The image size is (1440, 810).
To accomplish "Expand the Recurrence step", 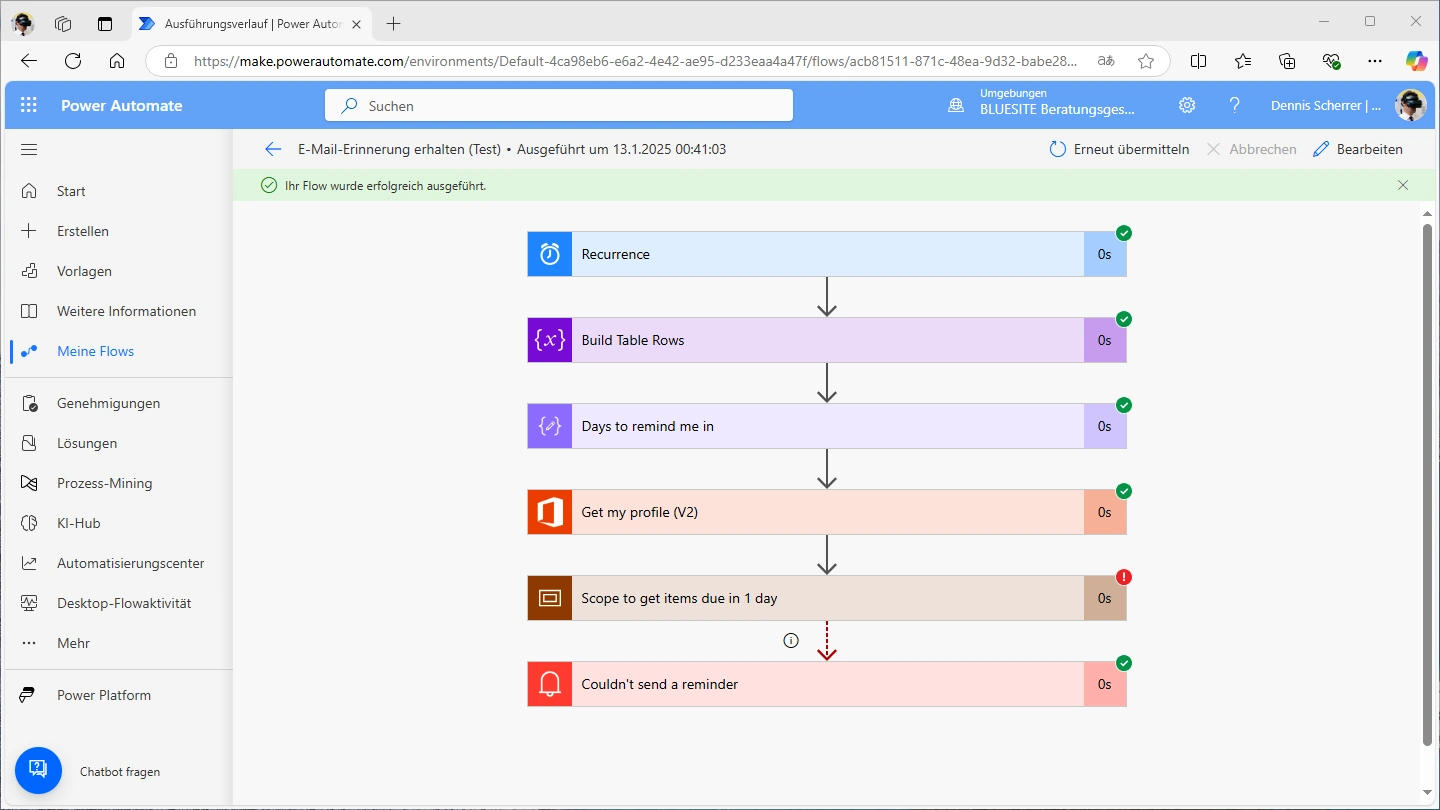I will pos(826,254).
